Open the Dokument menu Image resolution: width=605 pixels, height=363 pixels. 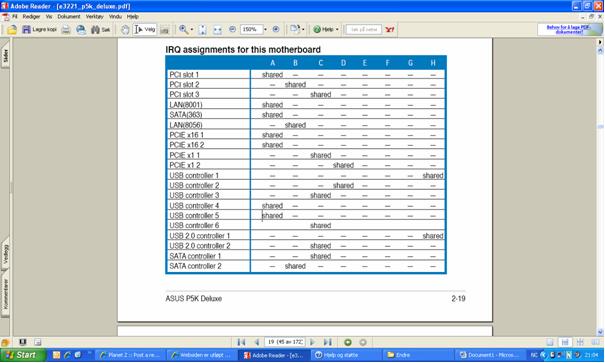[69, 17]
